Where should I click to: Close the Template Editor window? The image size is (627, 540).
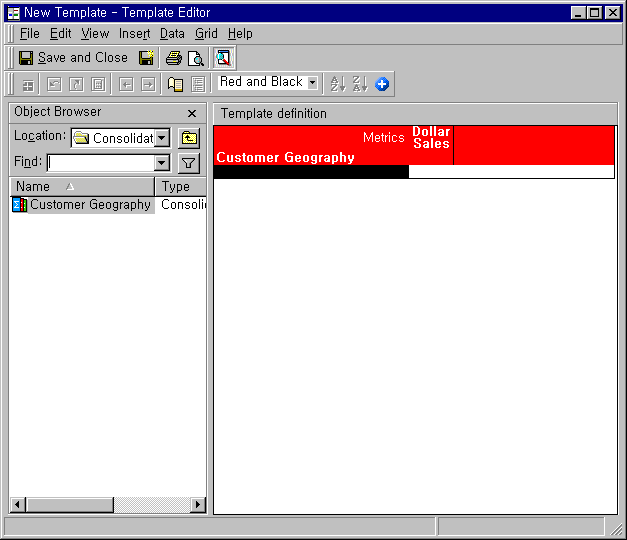point(613,13)
